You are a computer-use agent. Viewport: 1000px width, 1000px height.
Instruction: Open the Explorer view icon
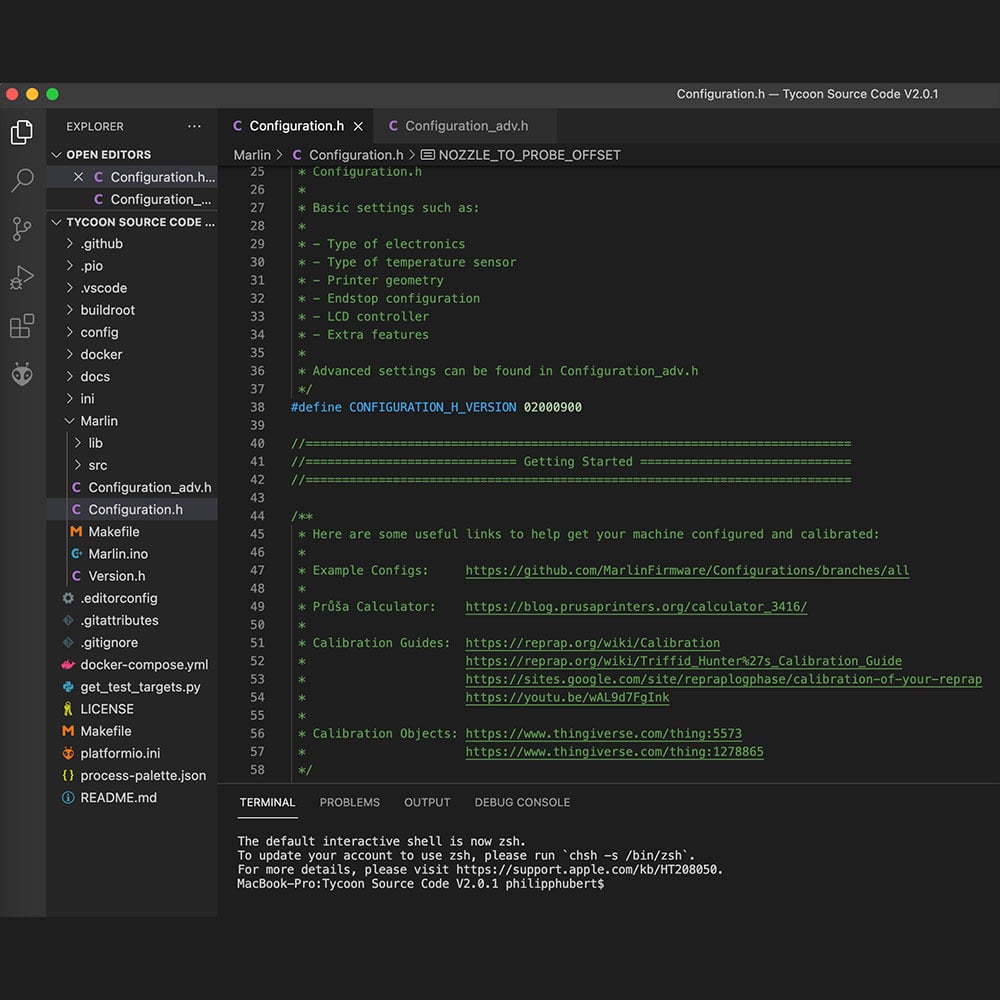22,132
